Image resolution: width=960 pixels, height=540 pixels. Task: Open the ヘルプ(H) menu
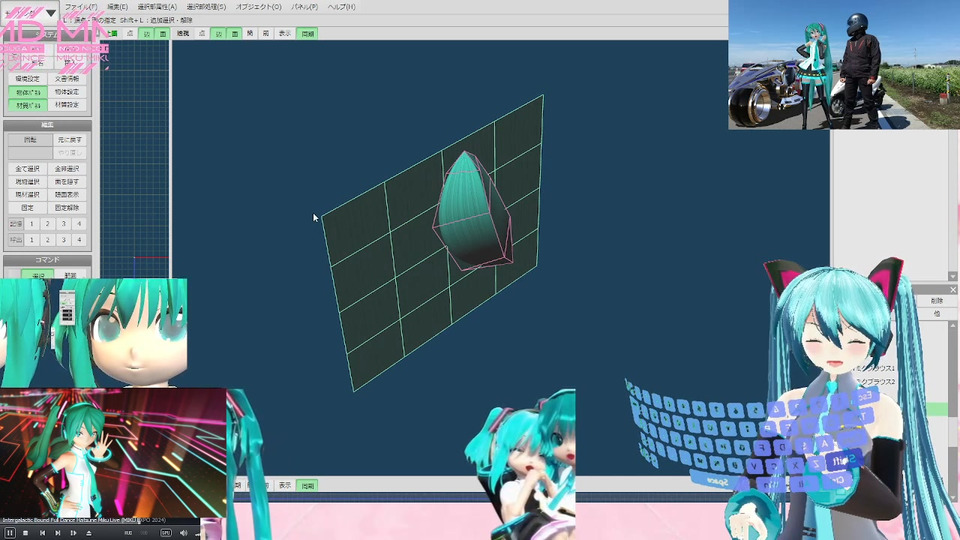coord(342,7)
